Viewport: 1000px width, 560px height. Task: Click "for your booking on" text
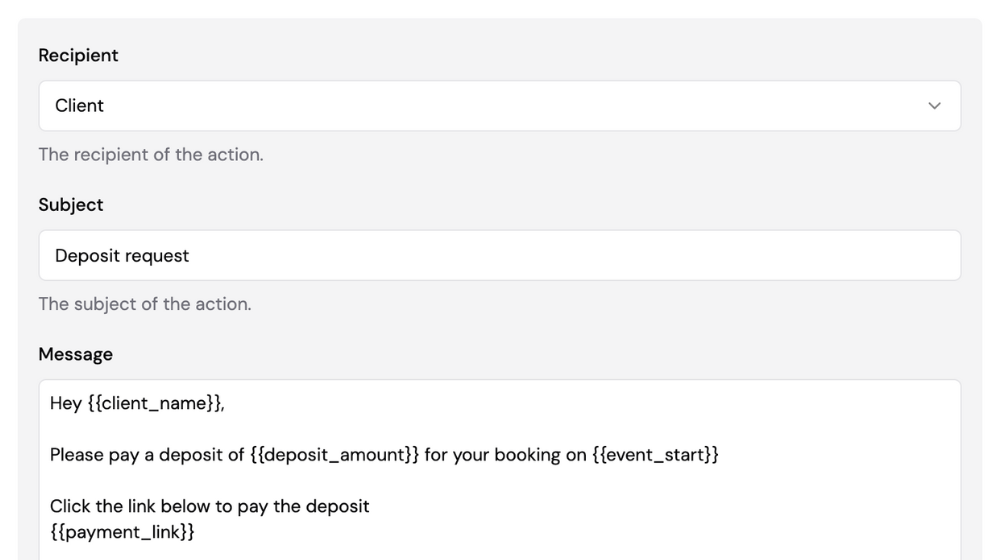[505, 455]
